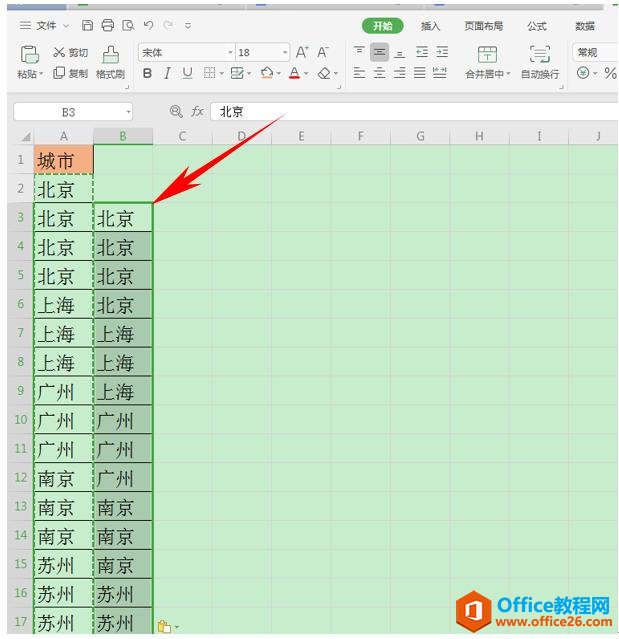This screenshot has height=639, width=619.
Task: Select column A header
Action: click(x=64, y=136)
